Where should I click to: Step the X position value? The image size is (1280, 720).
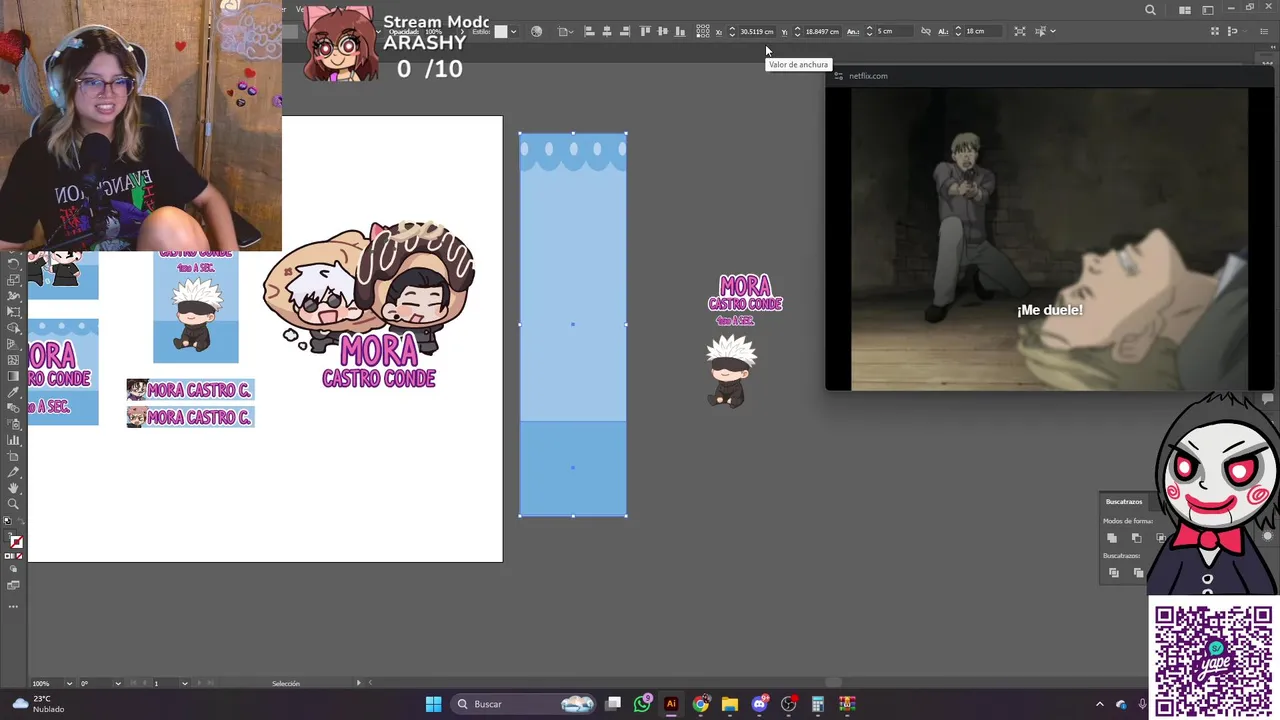click(732, 31)
